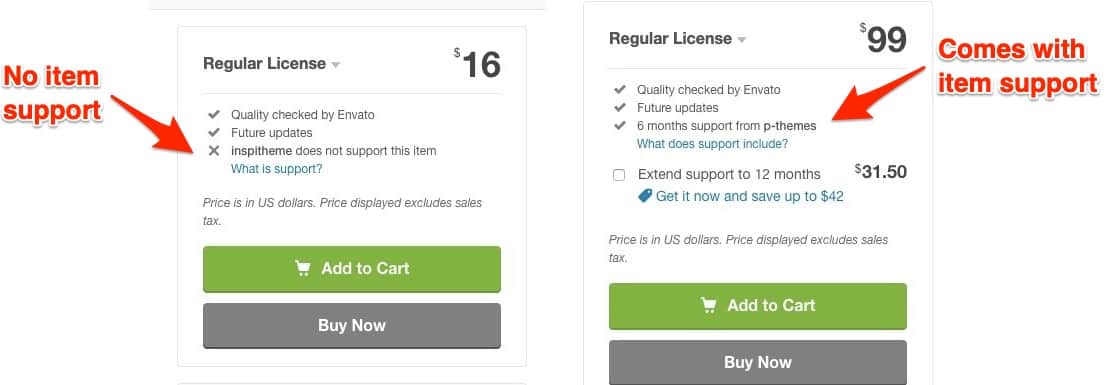Screen dimensions: 1110x385
Task: Click the checkmark beside 'Future updates' in the $99 card
Action: [x=620, y=108]
